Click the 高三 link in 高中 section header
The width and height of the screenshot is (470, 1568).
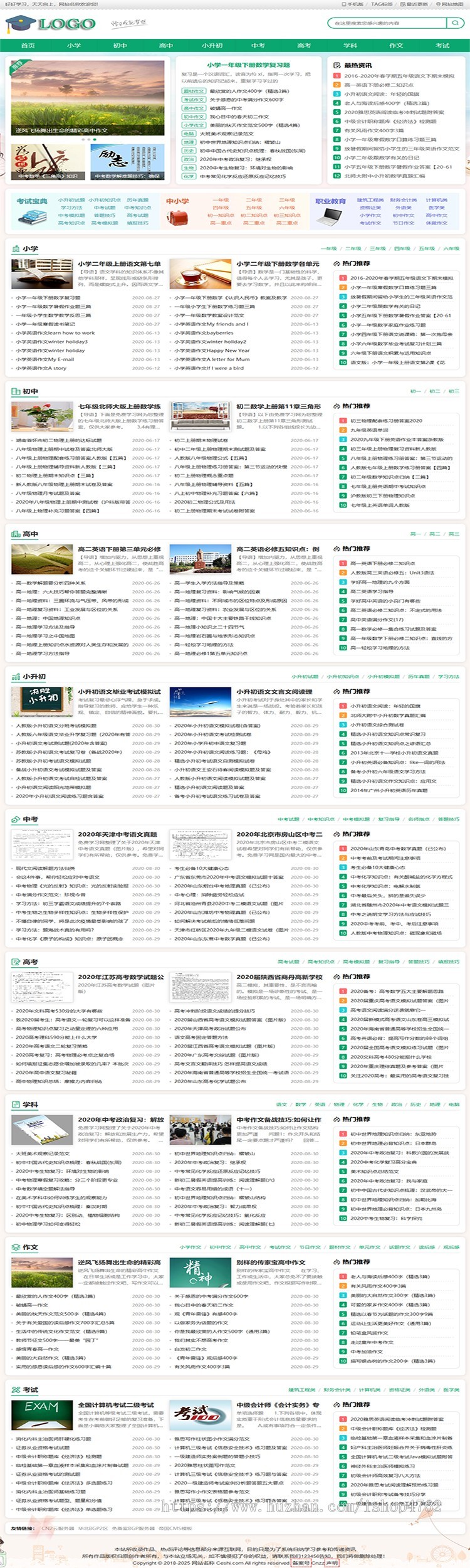pos(454,534)
